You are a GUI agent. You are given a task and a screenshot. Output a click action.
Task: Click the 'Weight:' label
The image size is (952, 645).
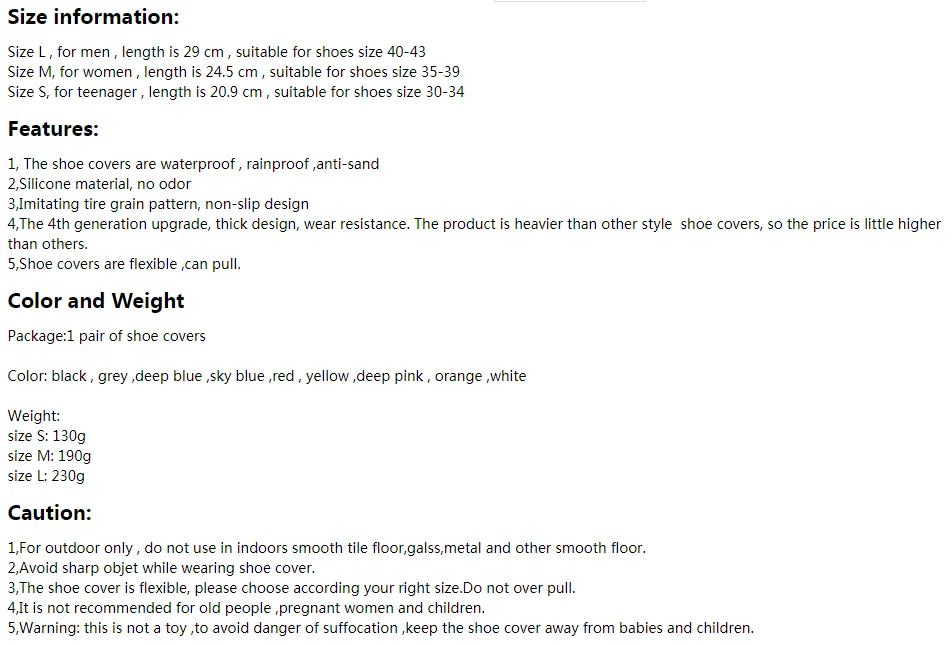coord(33,416)
